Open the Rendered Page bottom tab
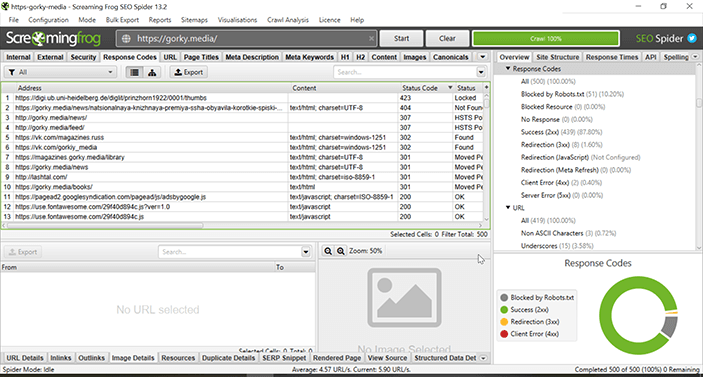This screenshot has width=703, height=377. coord(337,358)
